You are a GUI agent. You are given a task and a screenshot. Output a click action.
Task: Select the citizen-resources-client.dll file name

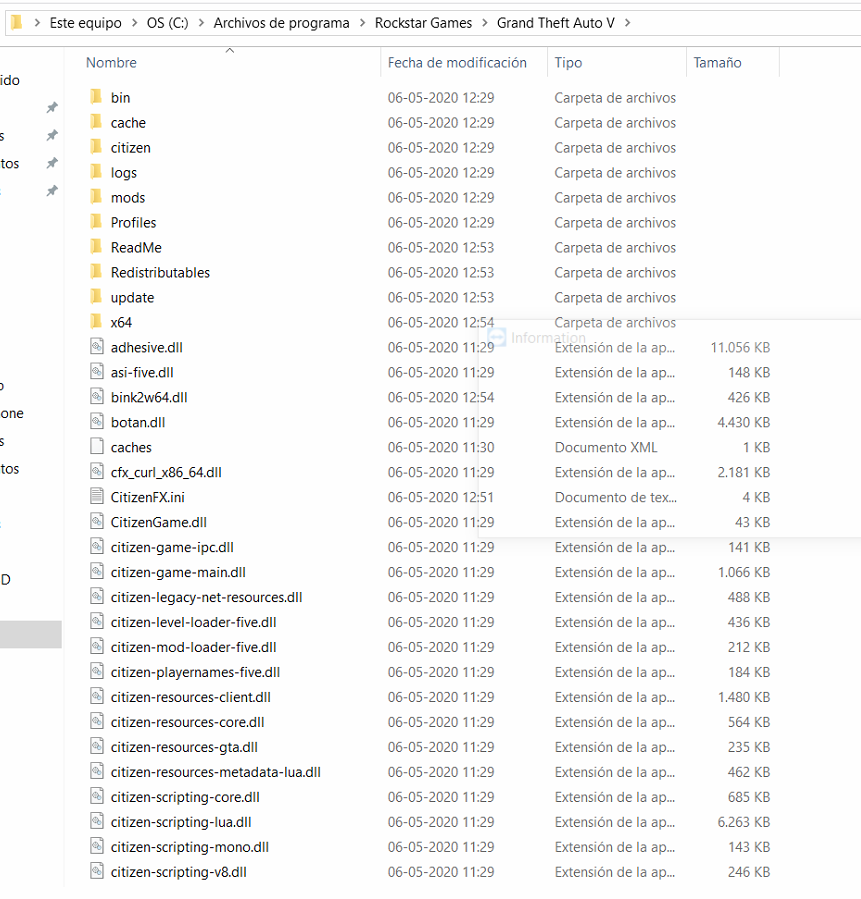[x=191, y=697]
